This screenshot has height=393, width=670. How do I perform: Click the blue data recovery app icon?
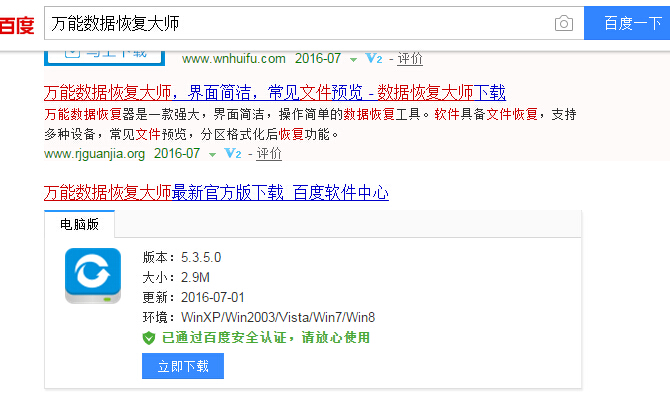point(93,276)
